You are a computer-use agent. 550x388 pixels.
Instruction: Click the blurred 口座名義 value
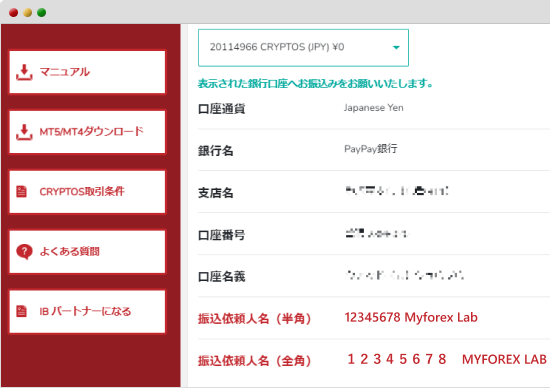(405, 275)
